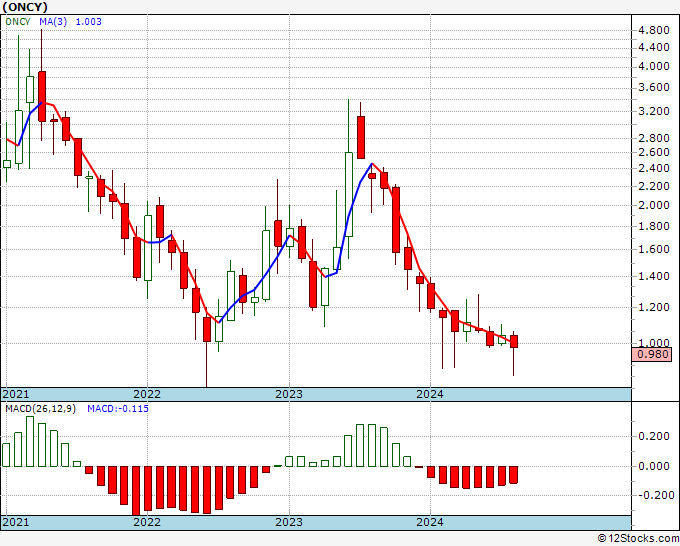Click 2021 on the price chart timeline
This screenshot has width=680, height=546.
[x=16, y=394]
